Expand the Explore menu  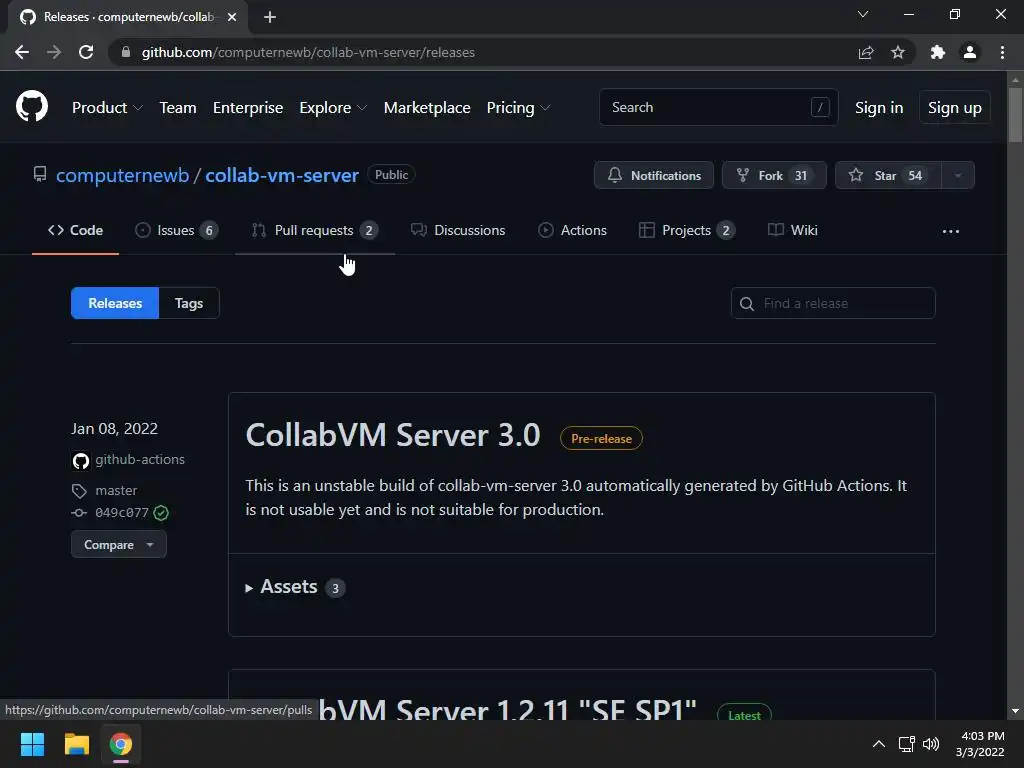pyautogui.click(x=333, y=108)
